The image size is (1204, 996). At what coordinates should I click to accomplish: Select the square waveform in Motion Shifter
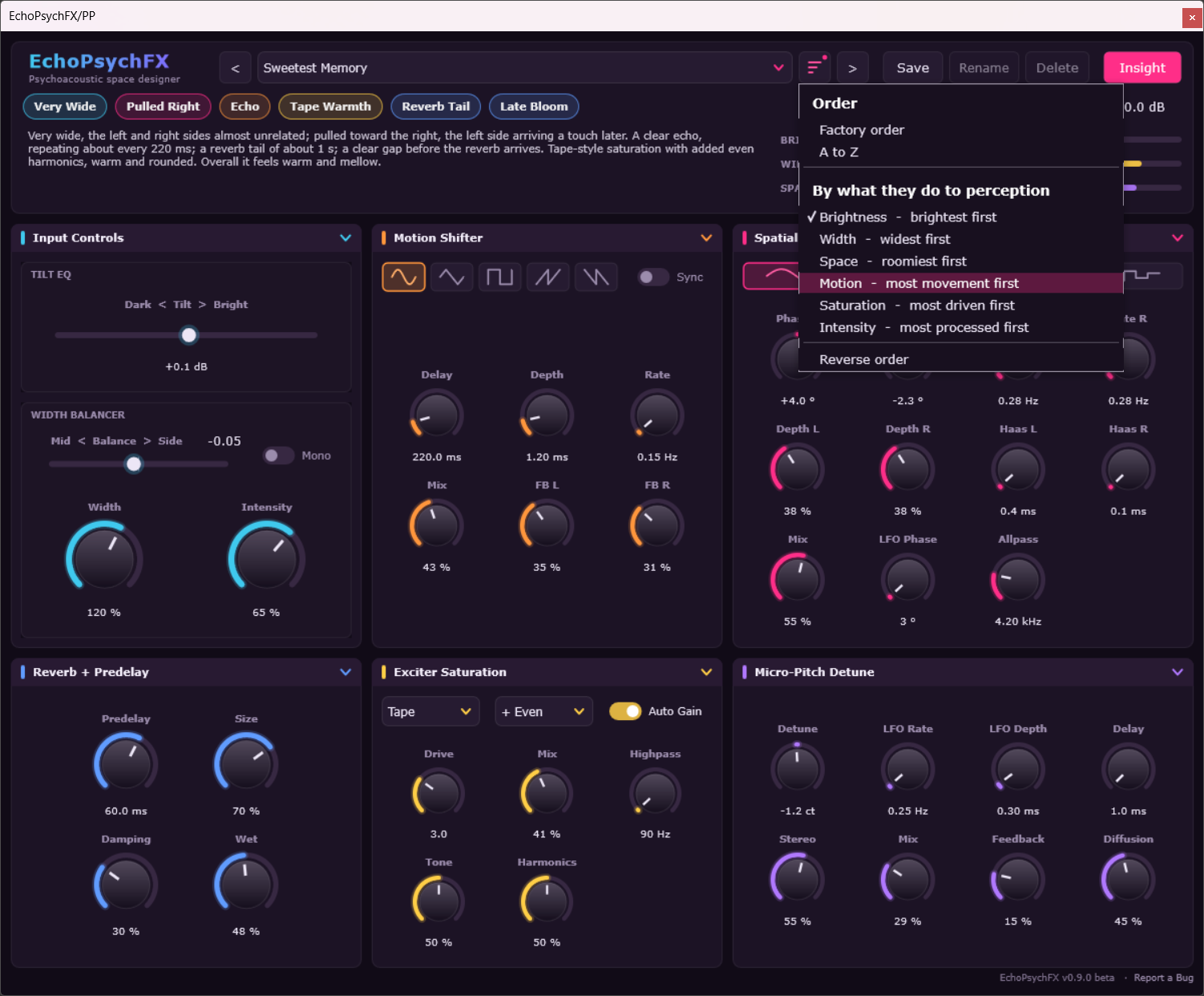[x=499, y=277]
